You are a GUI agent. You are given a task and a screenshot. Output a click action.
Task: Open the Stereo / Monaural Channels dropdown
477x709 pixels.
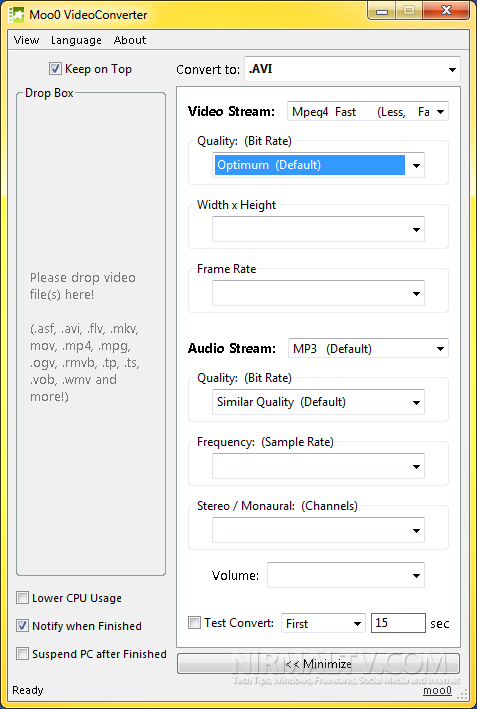318,530
